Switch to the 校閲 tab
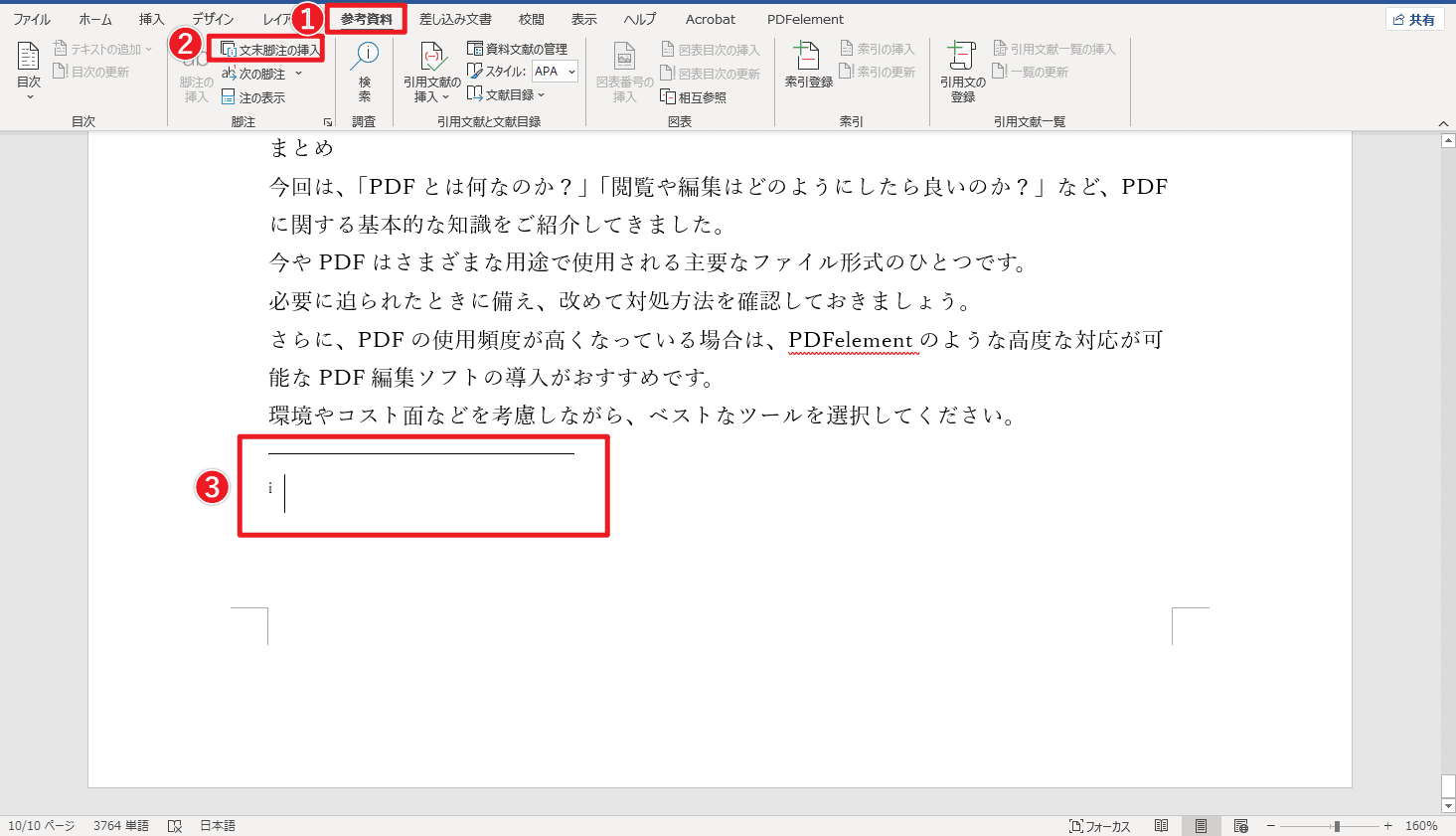 click(532, 19)
